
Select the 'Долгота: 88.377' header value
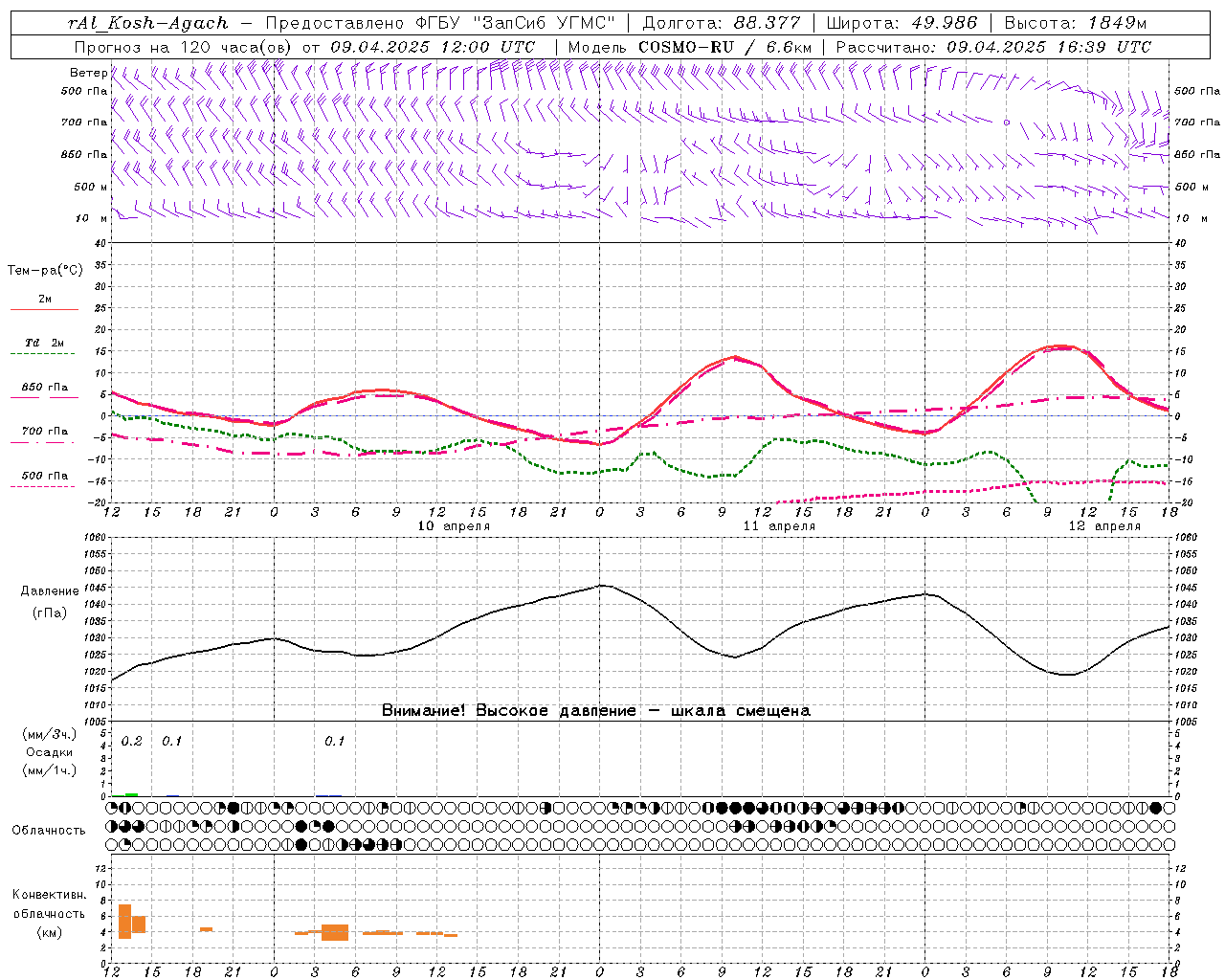click(x=721, y=23)
